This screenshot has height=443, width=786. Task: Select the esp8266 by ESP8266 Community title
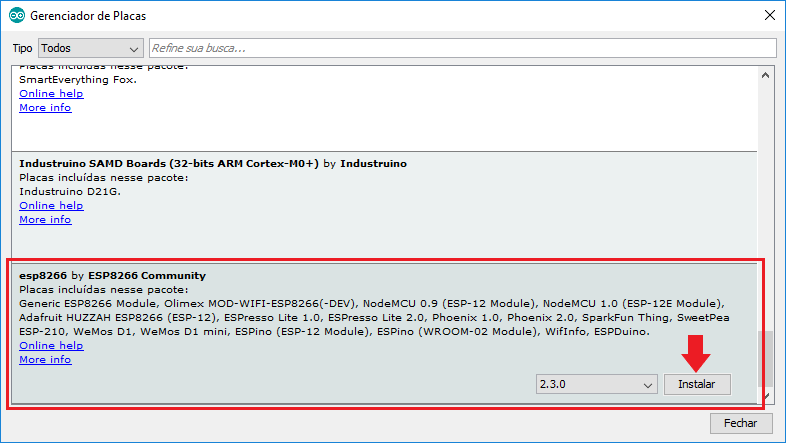[x=113, y=276]
